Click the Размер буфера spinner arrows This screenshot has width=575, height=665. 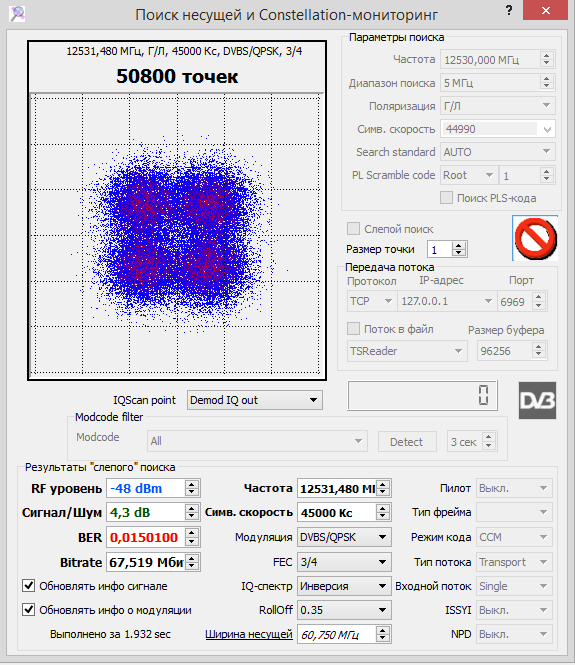coord(539,351)
